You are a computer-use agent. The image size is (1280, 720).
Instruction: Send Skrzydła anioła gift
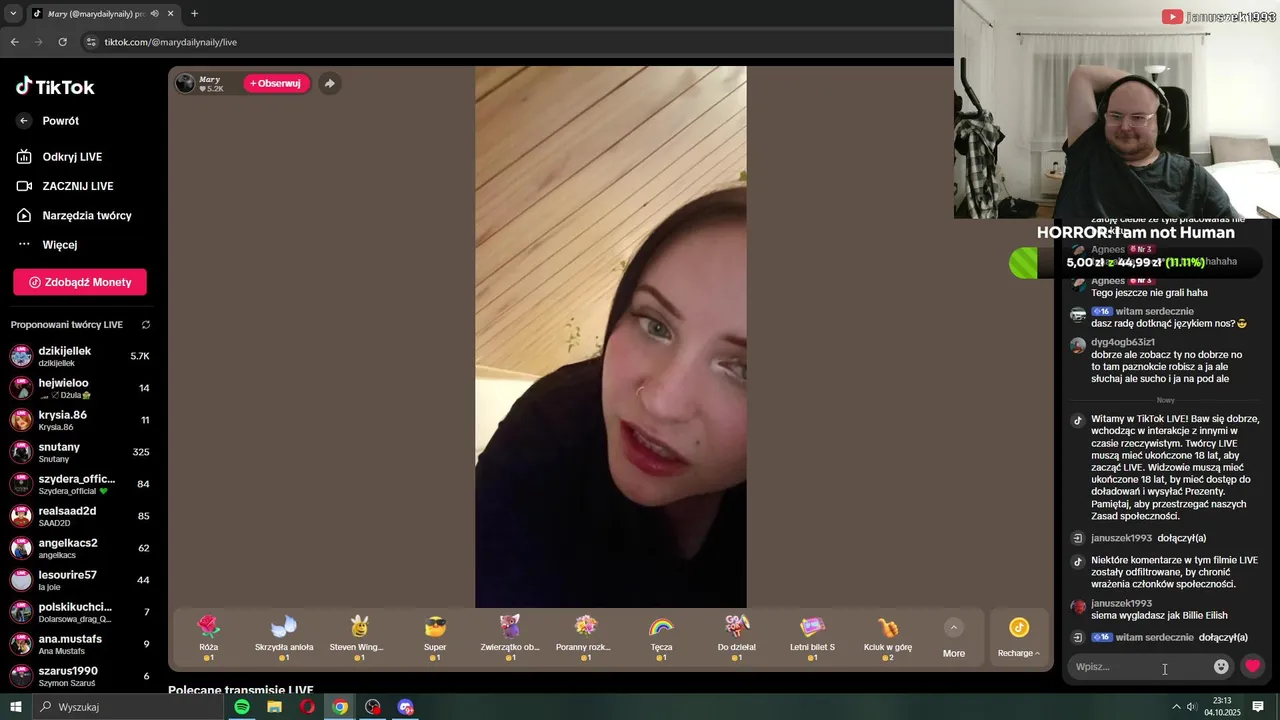[x=284, y=638]
